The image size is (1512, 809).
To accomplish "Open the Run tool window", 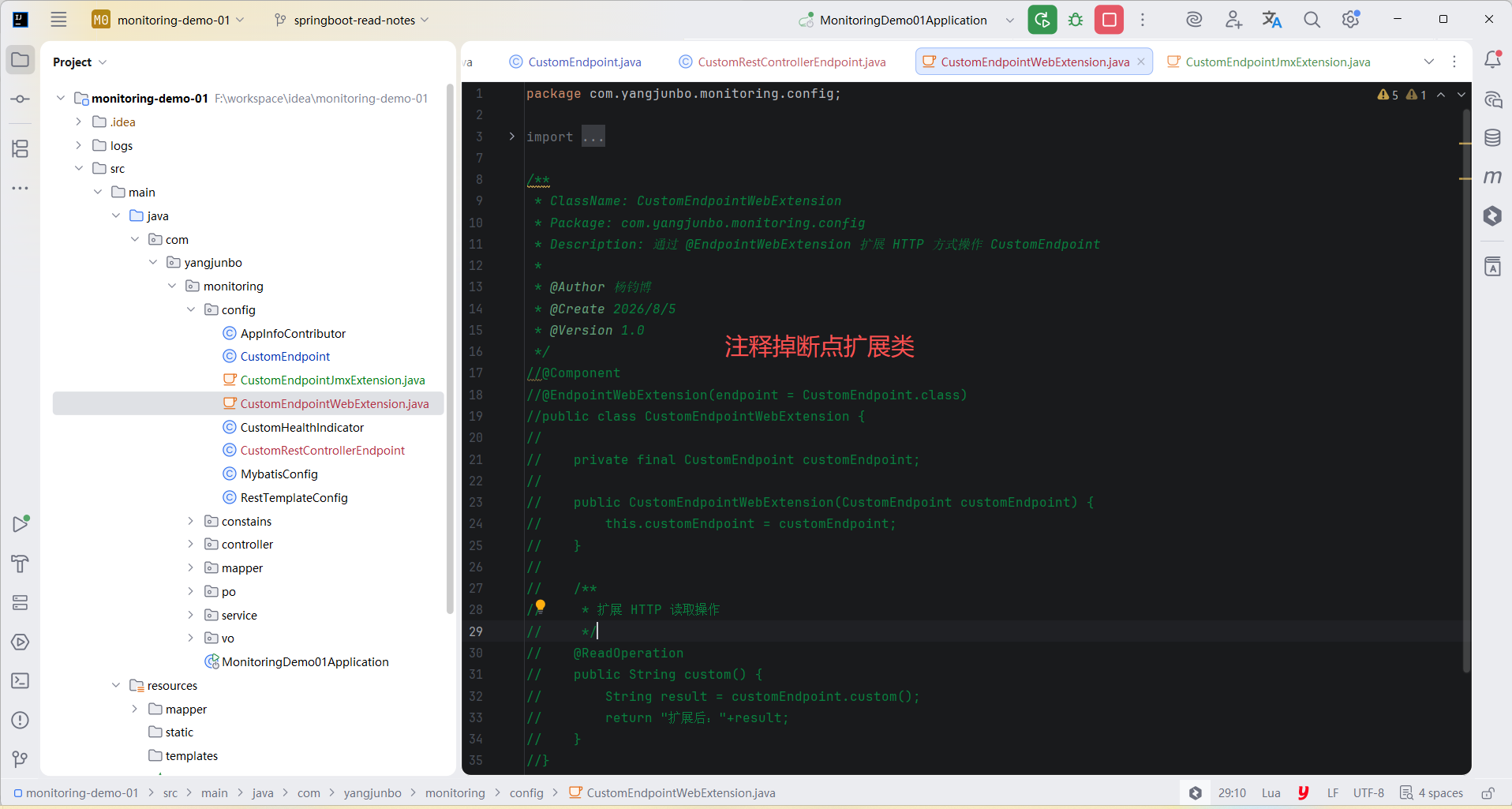I will [21, 523].
